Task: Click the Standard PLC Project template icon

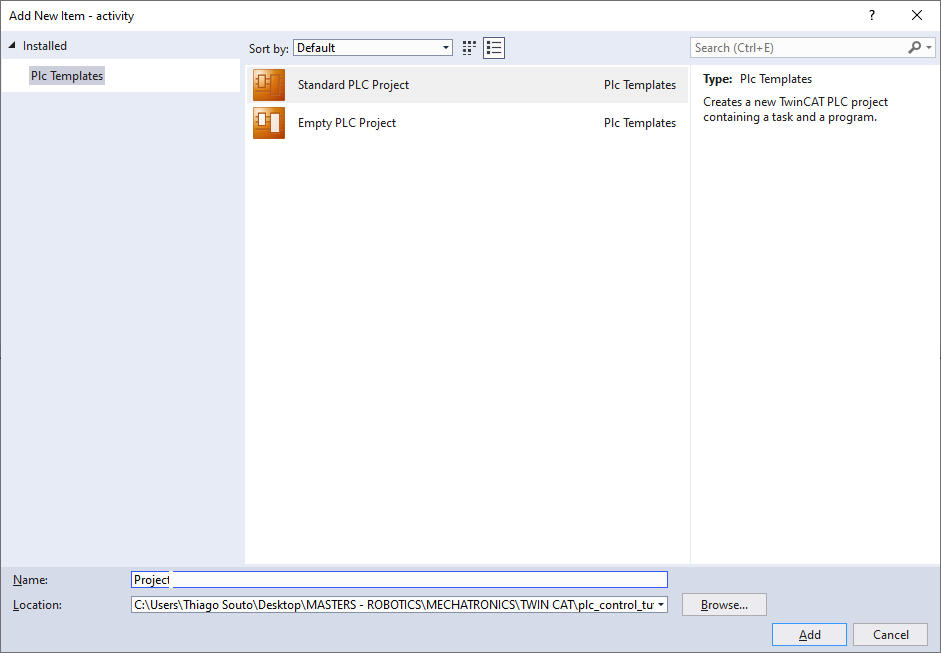Action: (269, 85)
